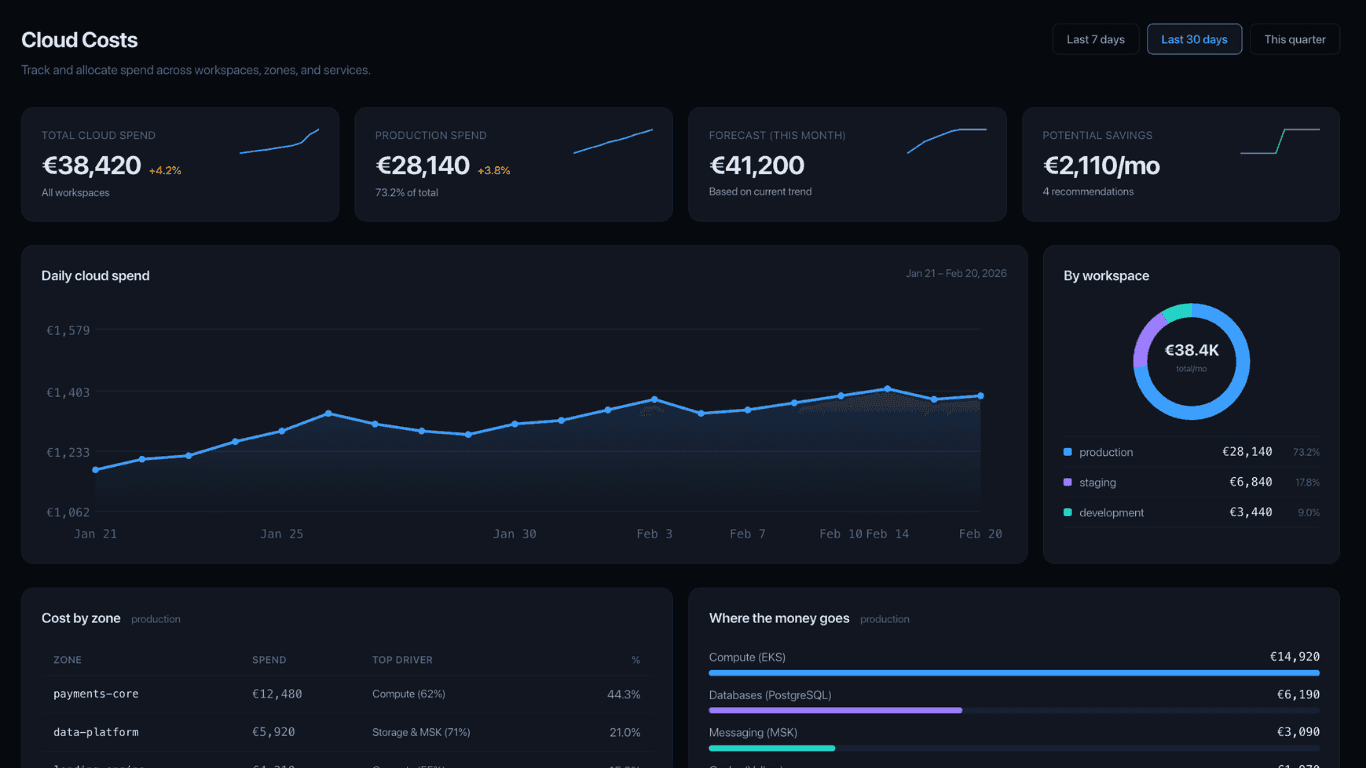This screenshot has width=1366, height=768.
Task: View the 4 recommendations link
Action: pos(1088,192)
